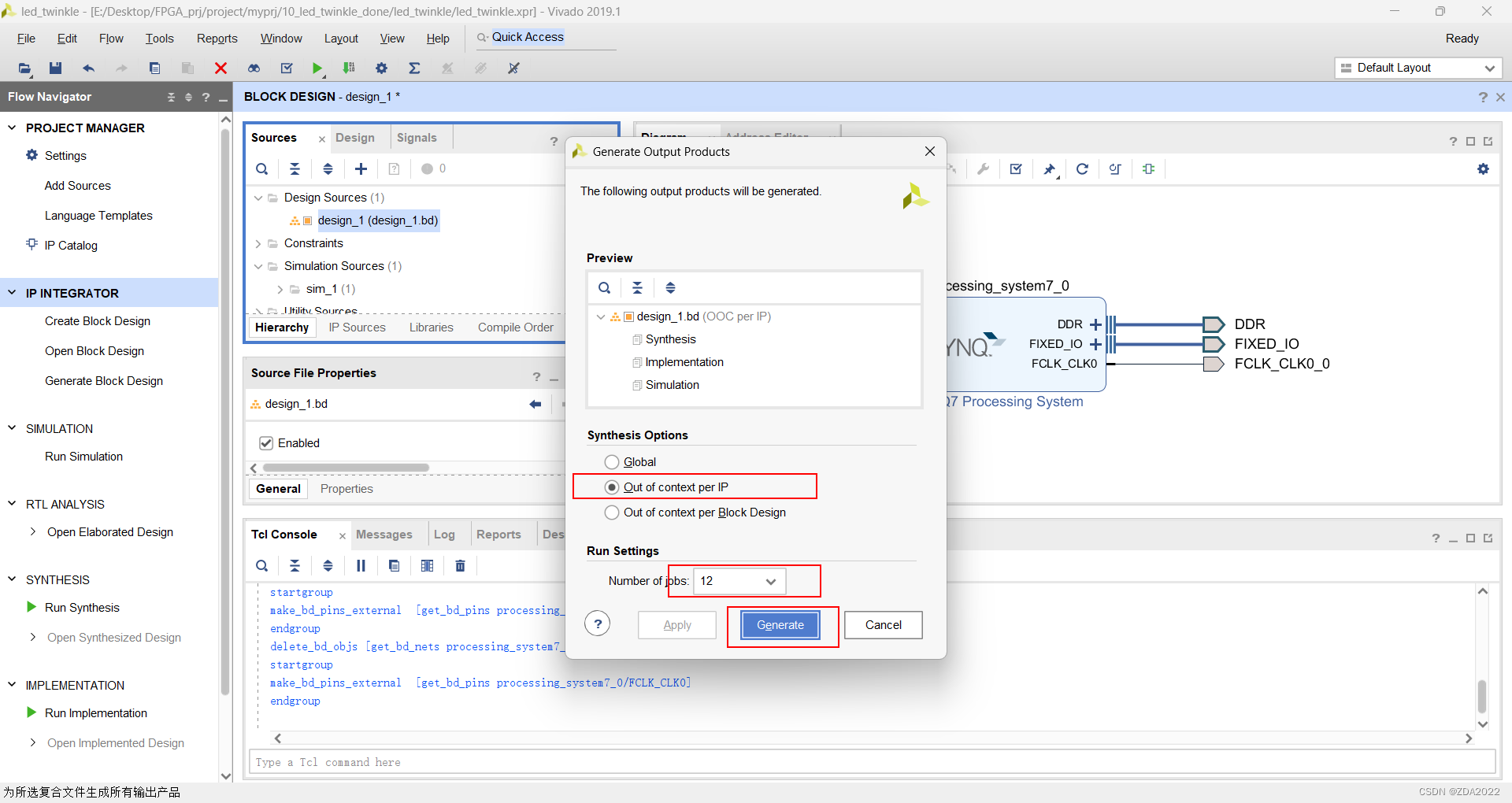1512x803 pixels.
Task: Open the Number of jobs dropdown
Action: [x=739, y=581]
